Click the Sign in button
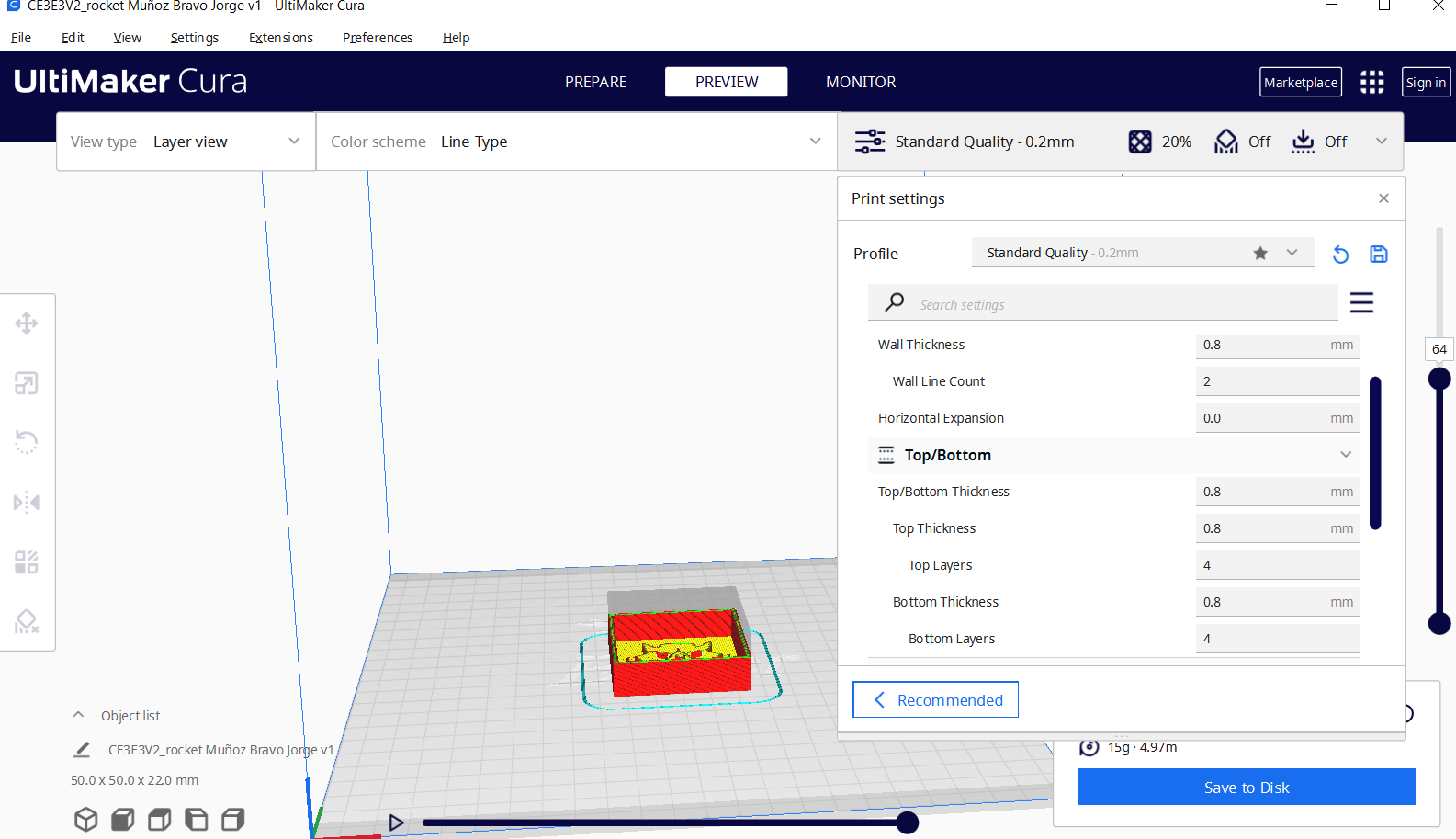This screenshot has height=839, width=1456. click(1427, 82)
